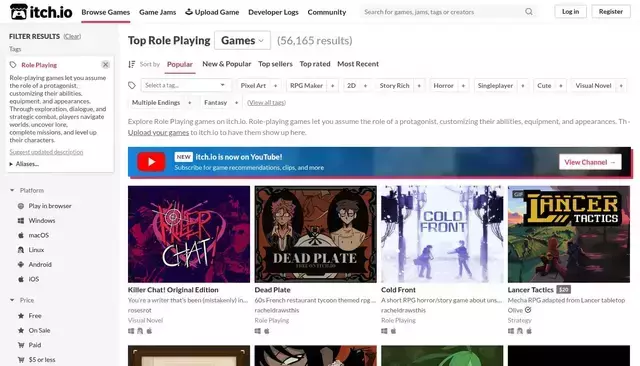Viewport: 640px width, 366px height.
Task: Click View all tags link
Action: coord(266,103)
